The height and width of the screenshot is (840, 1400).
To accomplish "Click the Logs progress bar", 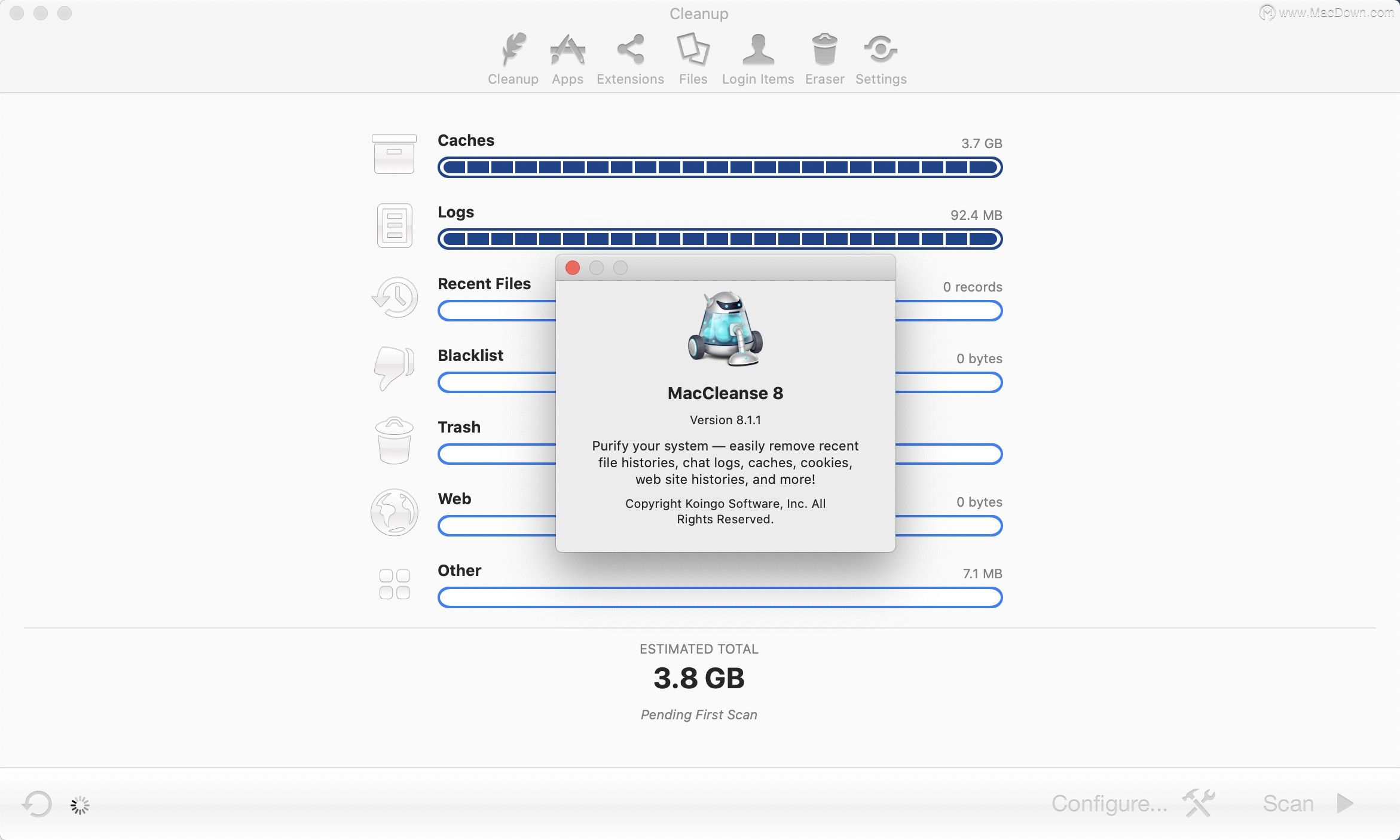I will [x=720, y=239].
